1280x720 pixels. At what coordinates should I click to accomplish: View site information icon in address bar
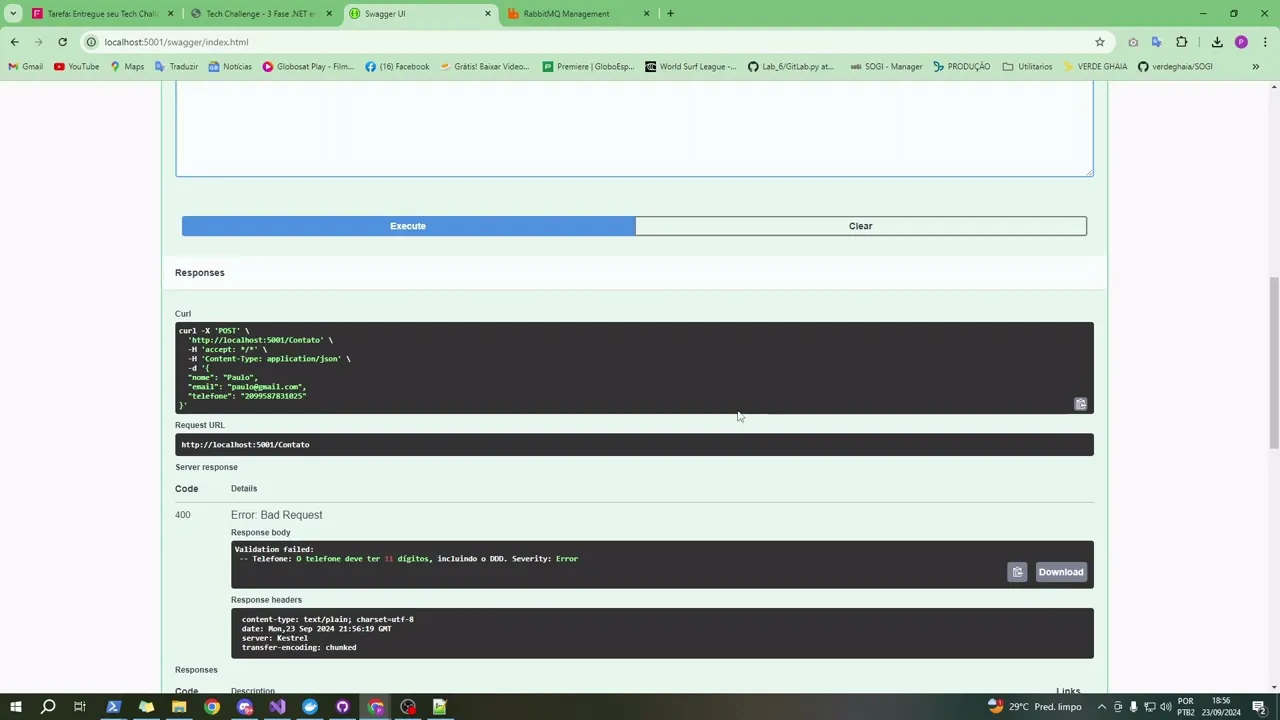point(91,42)
